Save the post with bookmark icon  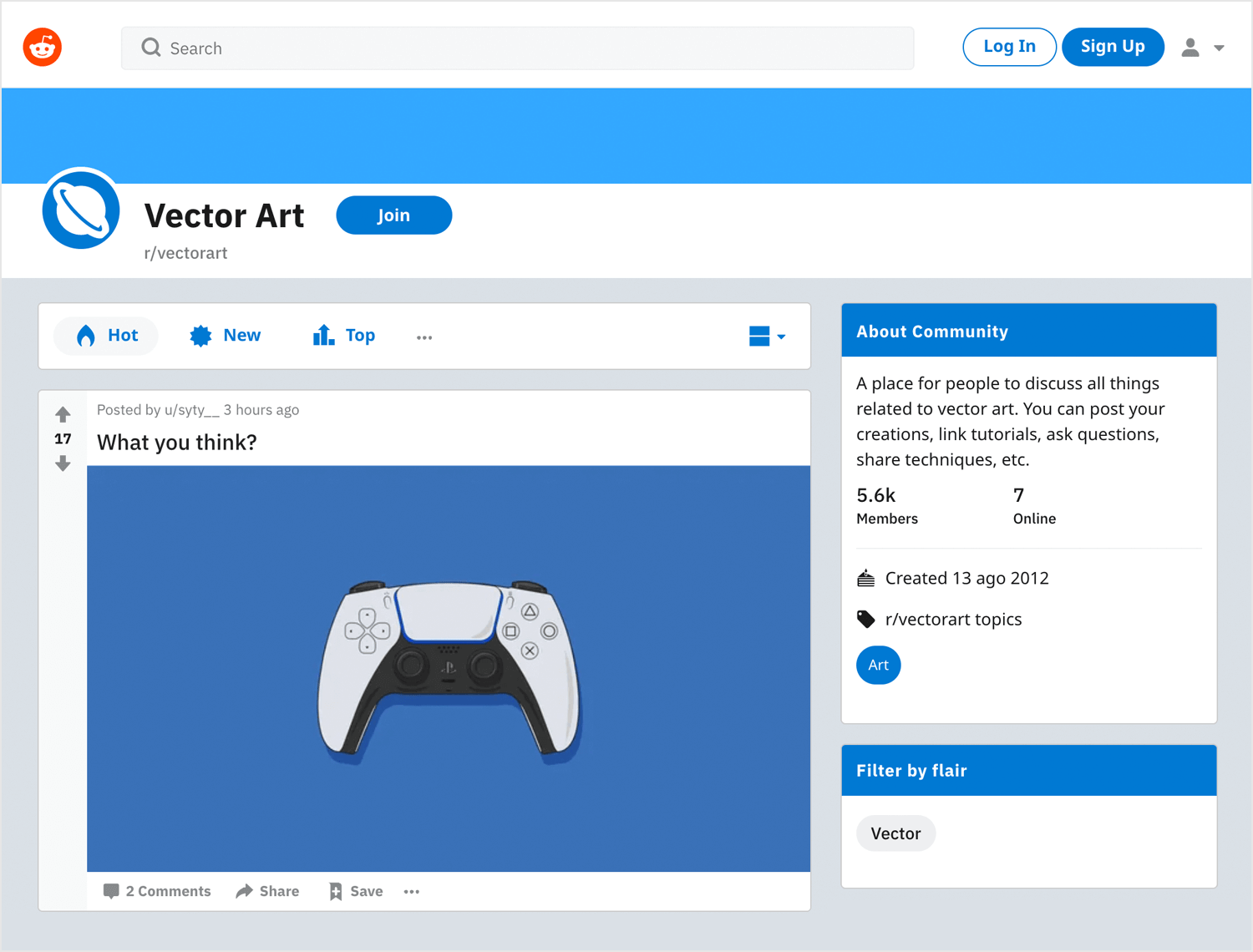(x=356, y=892)
